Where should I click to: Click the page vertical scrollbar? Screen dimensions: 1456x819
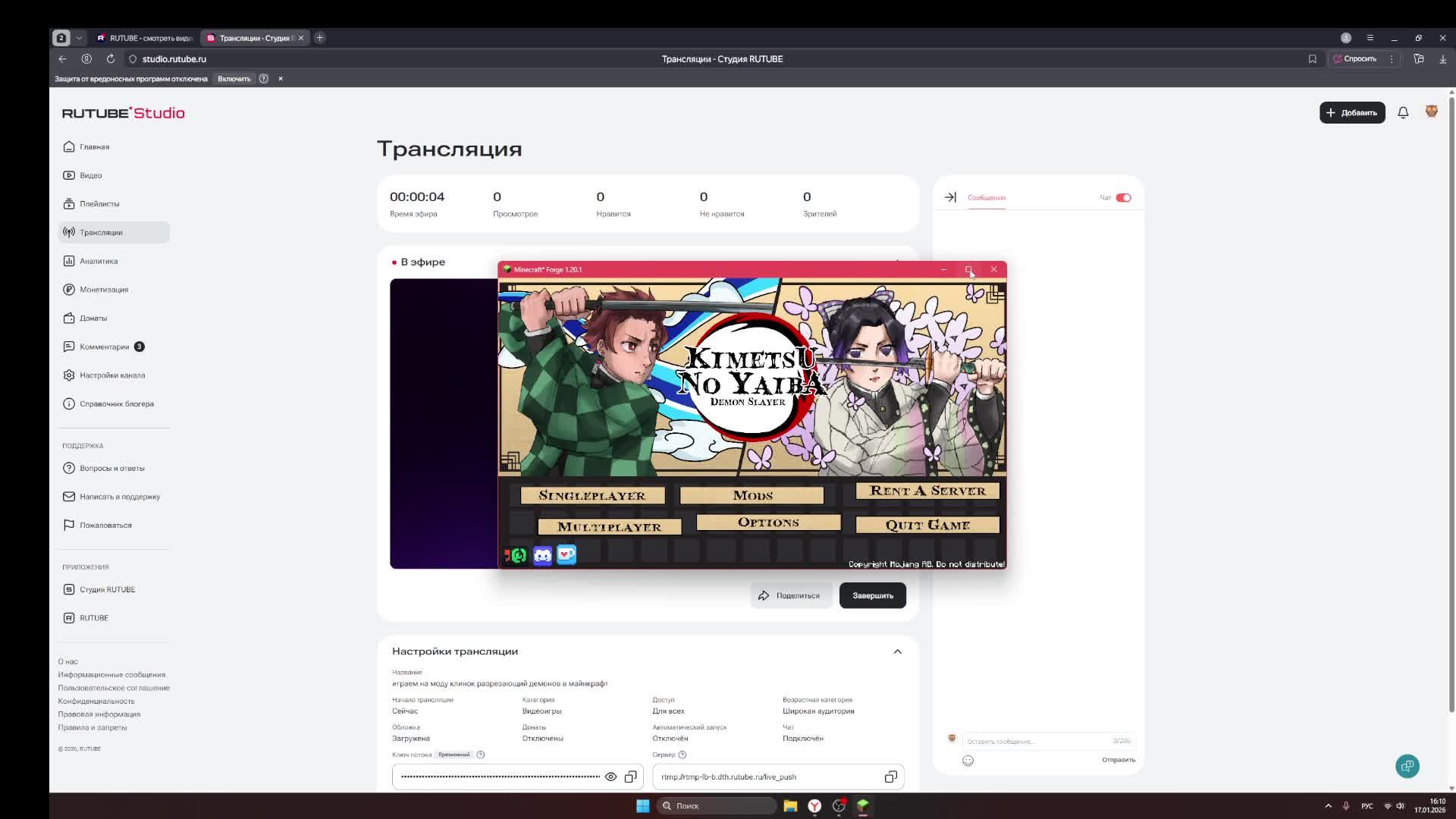1451,402
